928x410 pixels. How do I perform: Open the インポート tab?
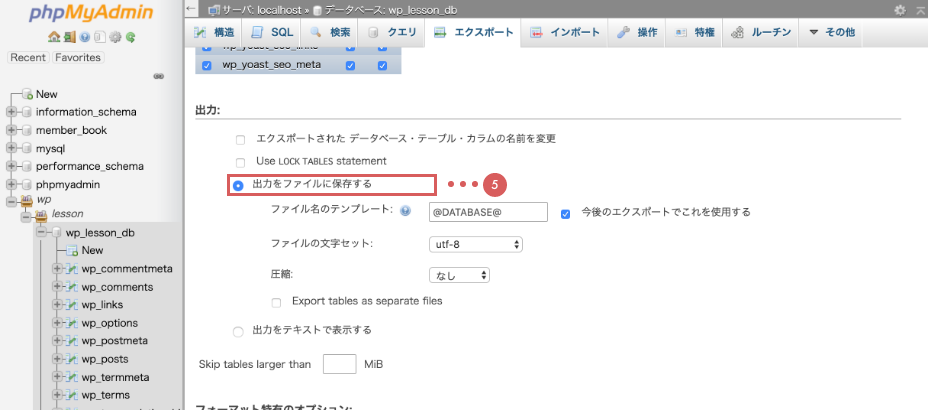coord(565,32)
